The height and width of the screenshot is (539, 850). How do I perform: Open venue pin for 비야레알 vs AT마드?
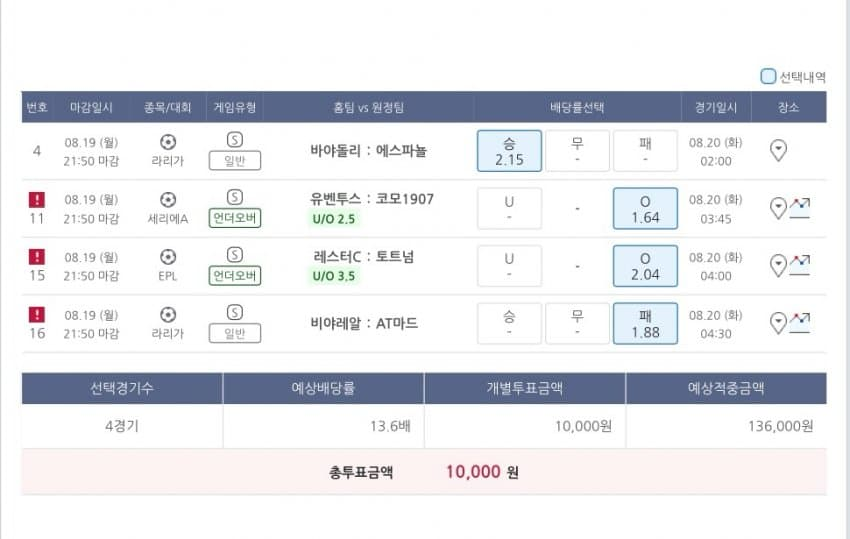point(778,323)
